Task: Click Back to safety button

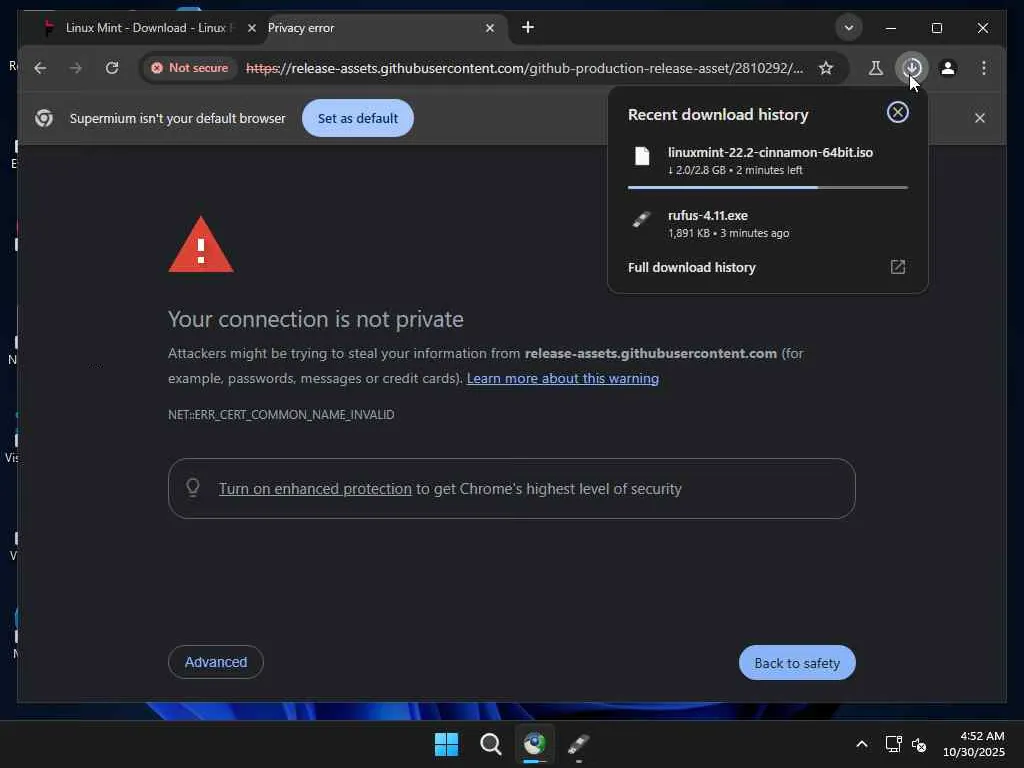Action: (797, 663)
